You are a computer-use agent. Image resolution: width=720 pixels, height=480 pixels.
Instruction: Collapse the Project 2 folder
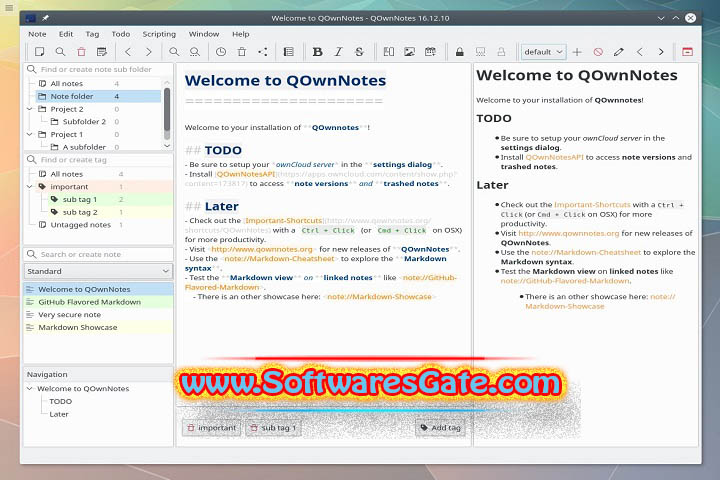coord(30,109)
